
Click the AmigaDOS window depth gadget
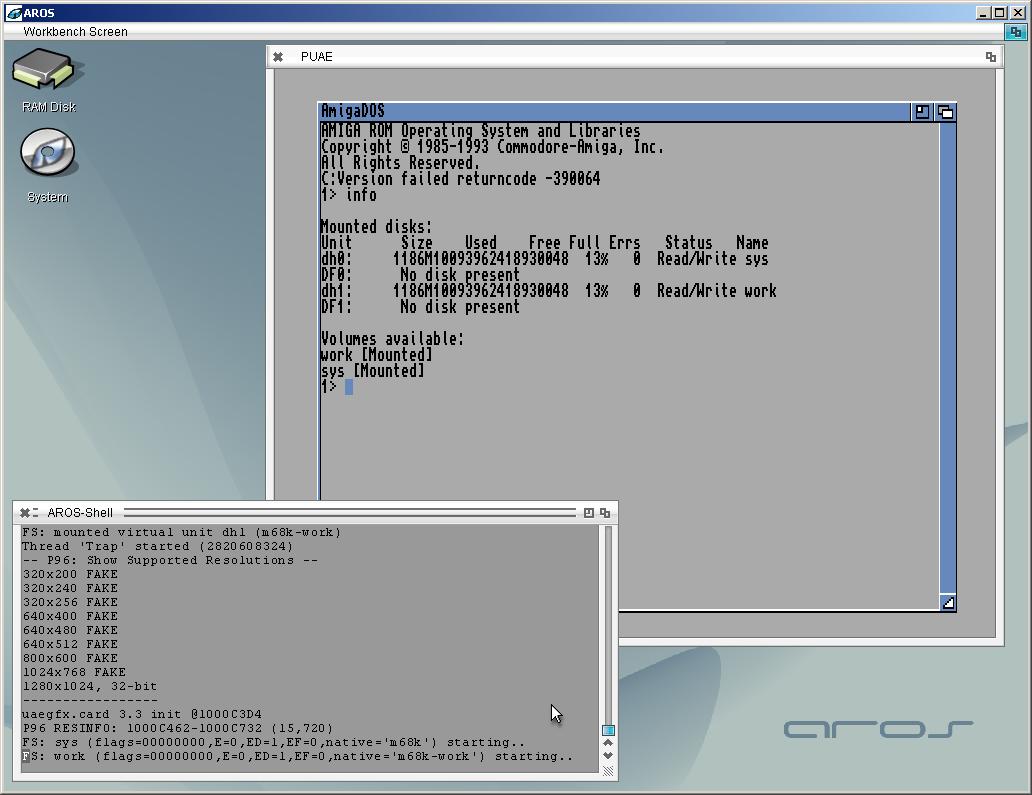pos(946,112)
